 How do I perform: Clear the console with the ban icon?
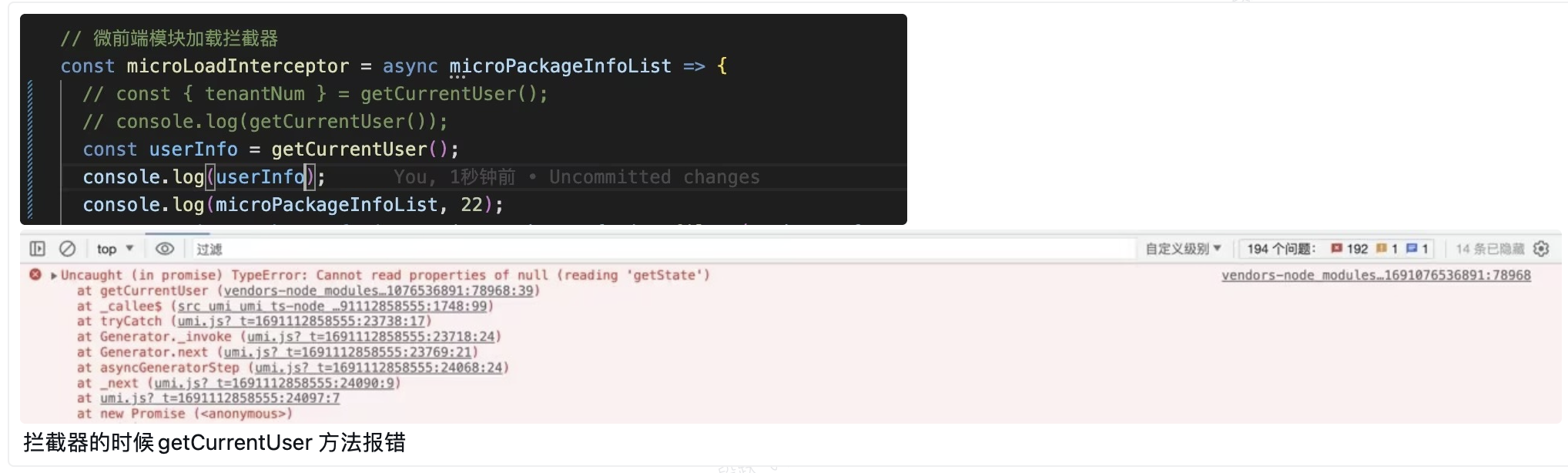click(x=68, y=249)
